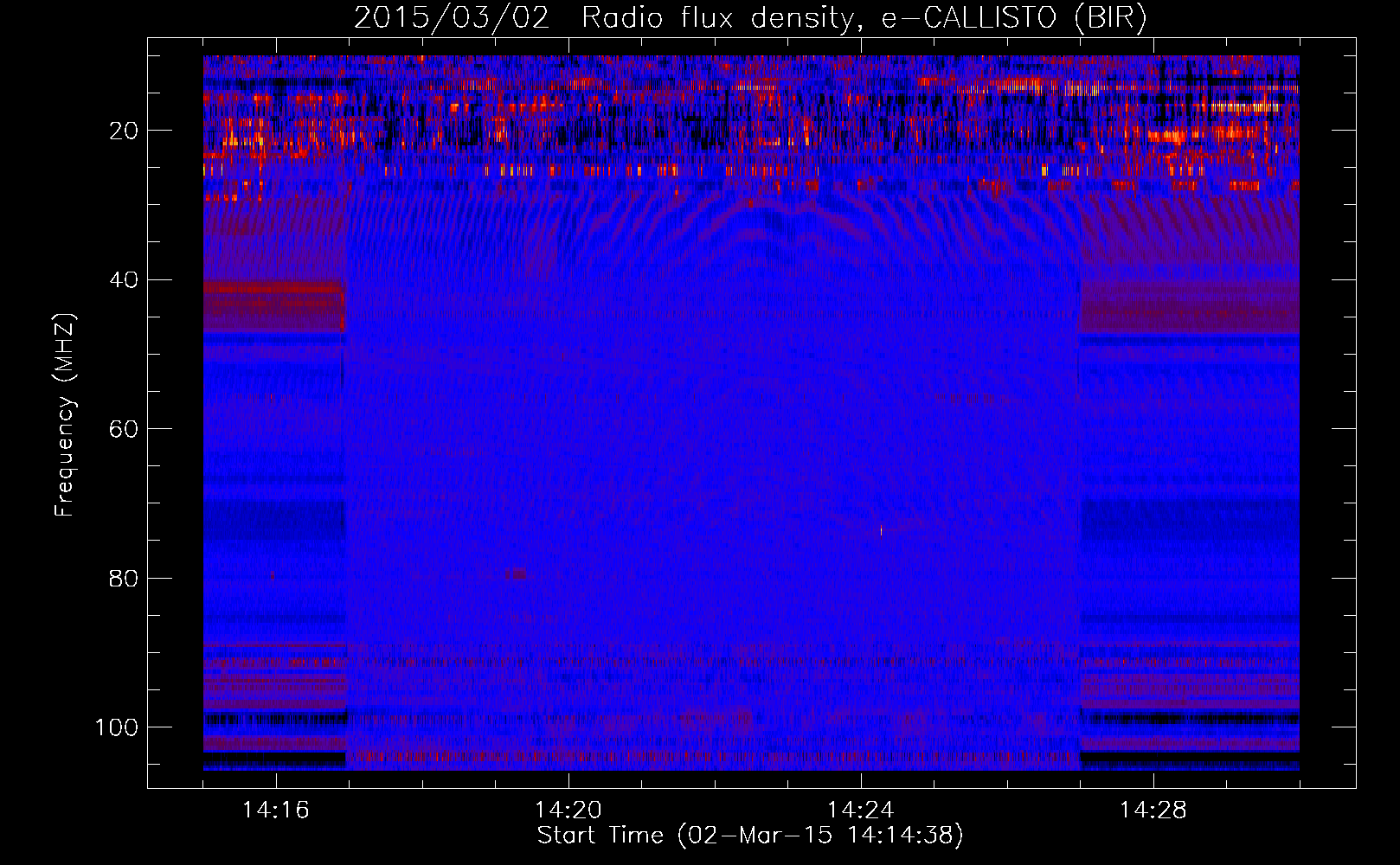Click the "Frequency (MHZ)" axis label

tap(66, 415)
